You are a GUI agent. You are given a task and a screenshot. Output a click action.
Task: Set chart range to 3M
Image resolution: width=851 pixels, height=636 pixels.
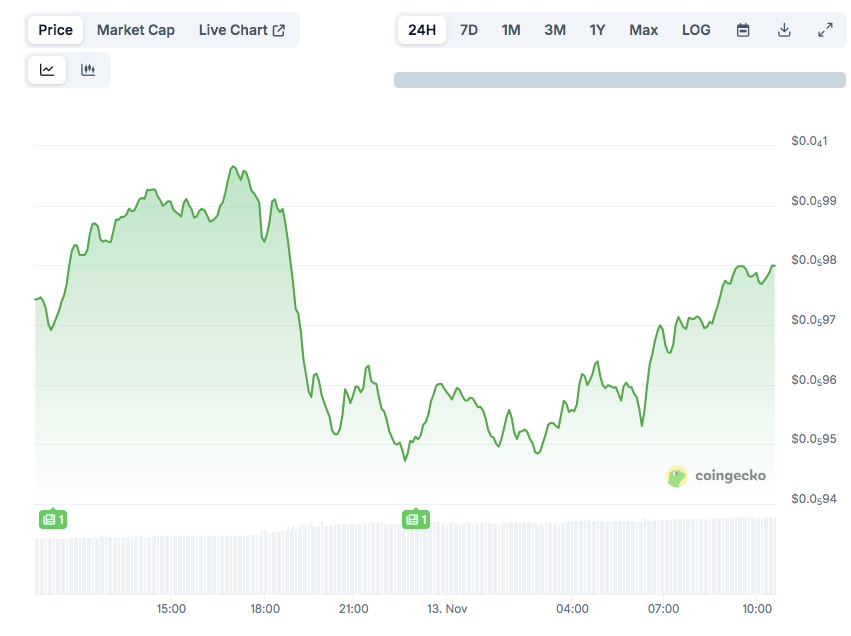[x=555, y=30]
